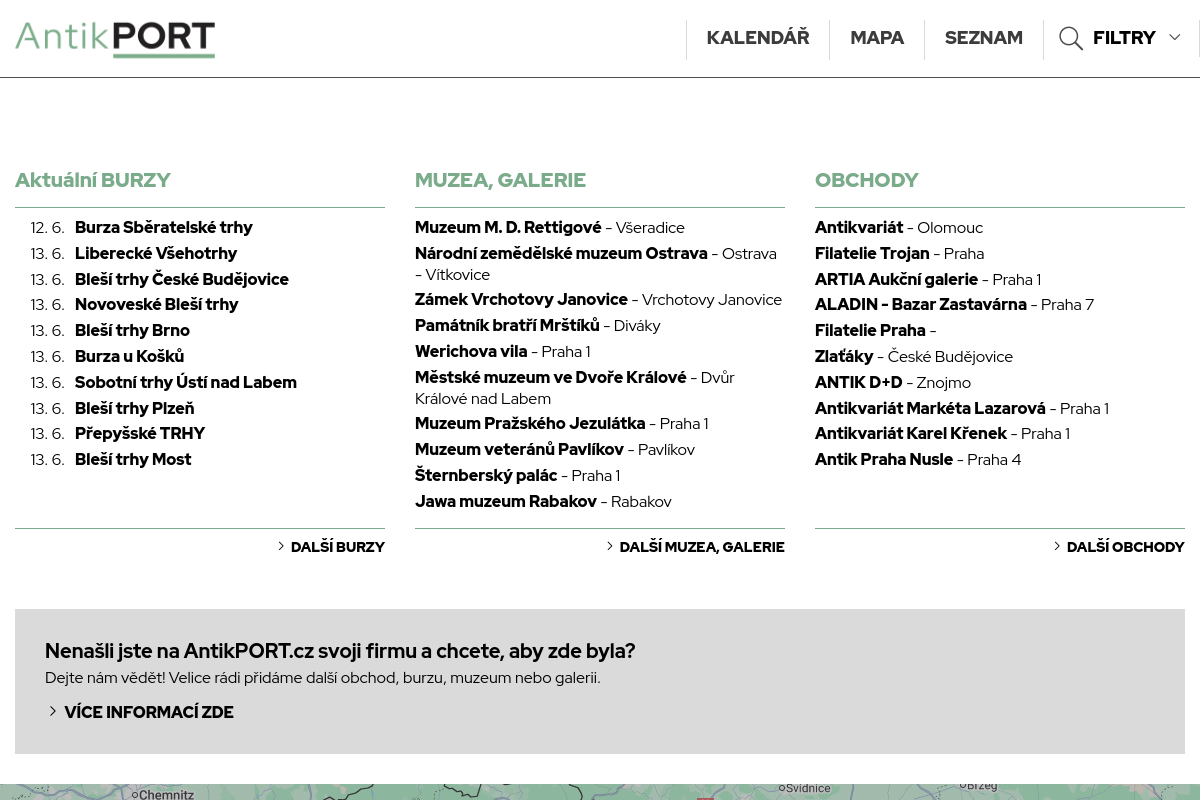Open Muzeum M. D. Rettigové entry
The height and width of the screenshot is (800, 1200).
(x=508, y=227)
